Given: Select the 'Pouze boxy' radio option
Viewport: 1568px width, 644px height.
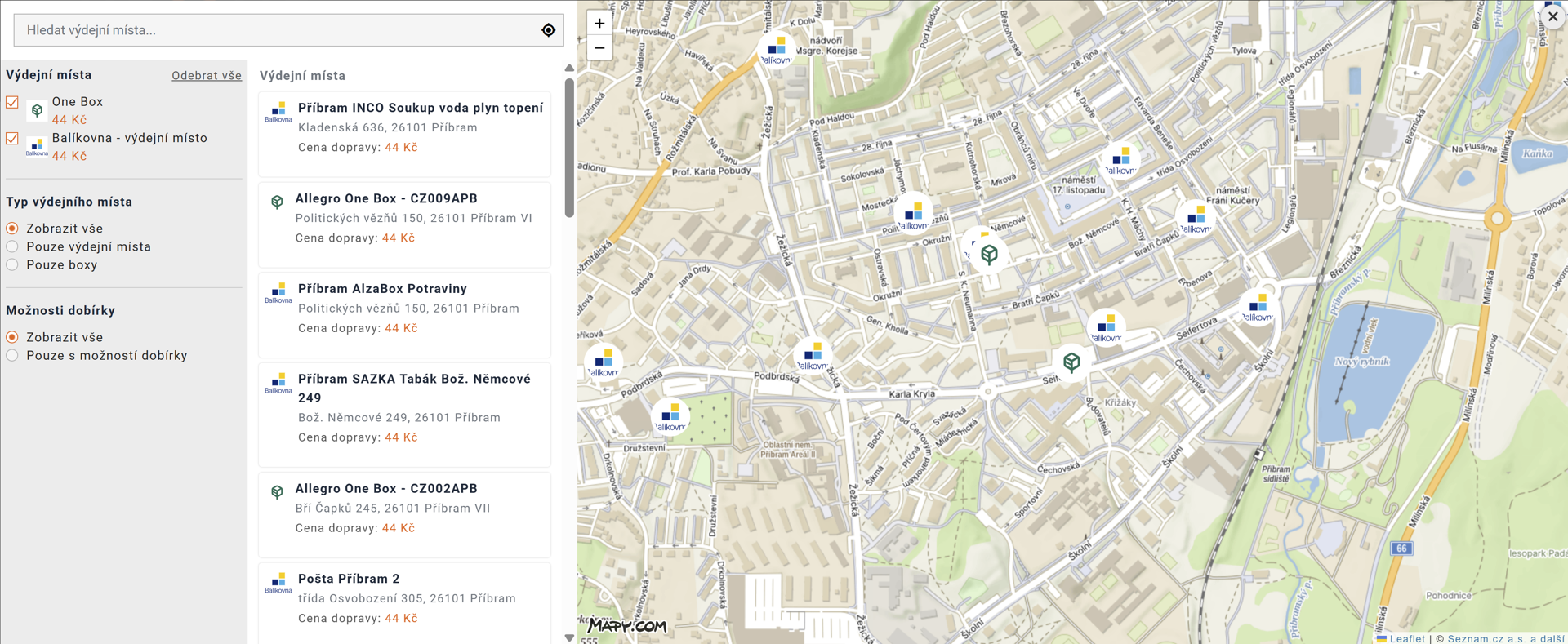Looking at the screenshot, I should 12,264.
